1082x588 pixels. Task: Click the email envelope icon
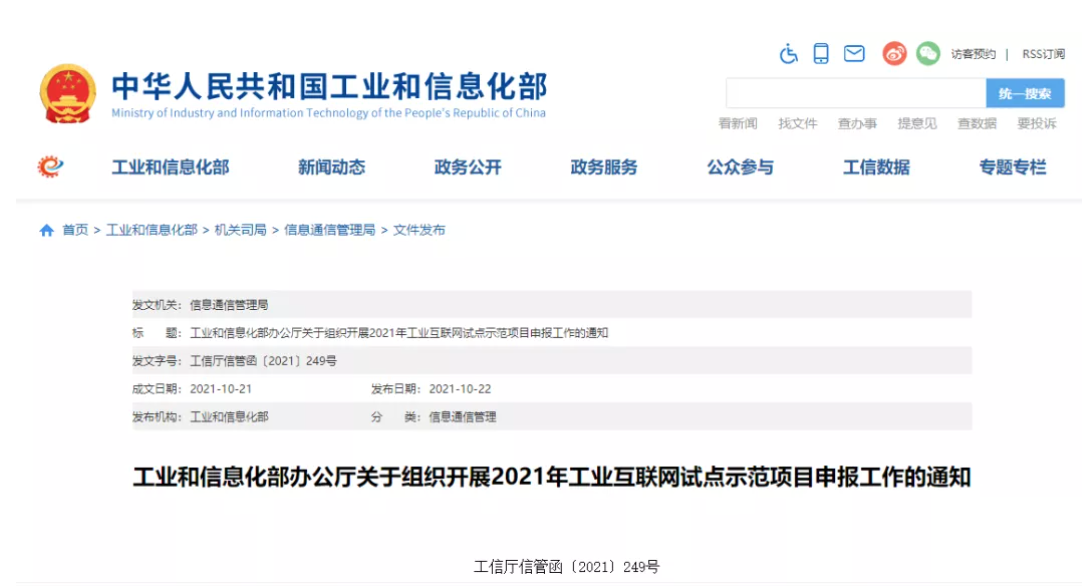(x=854, y=54)
